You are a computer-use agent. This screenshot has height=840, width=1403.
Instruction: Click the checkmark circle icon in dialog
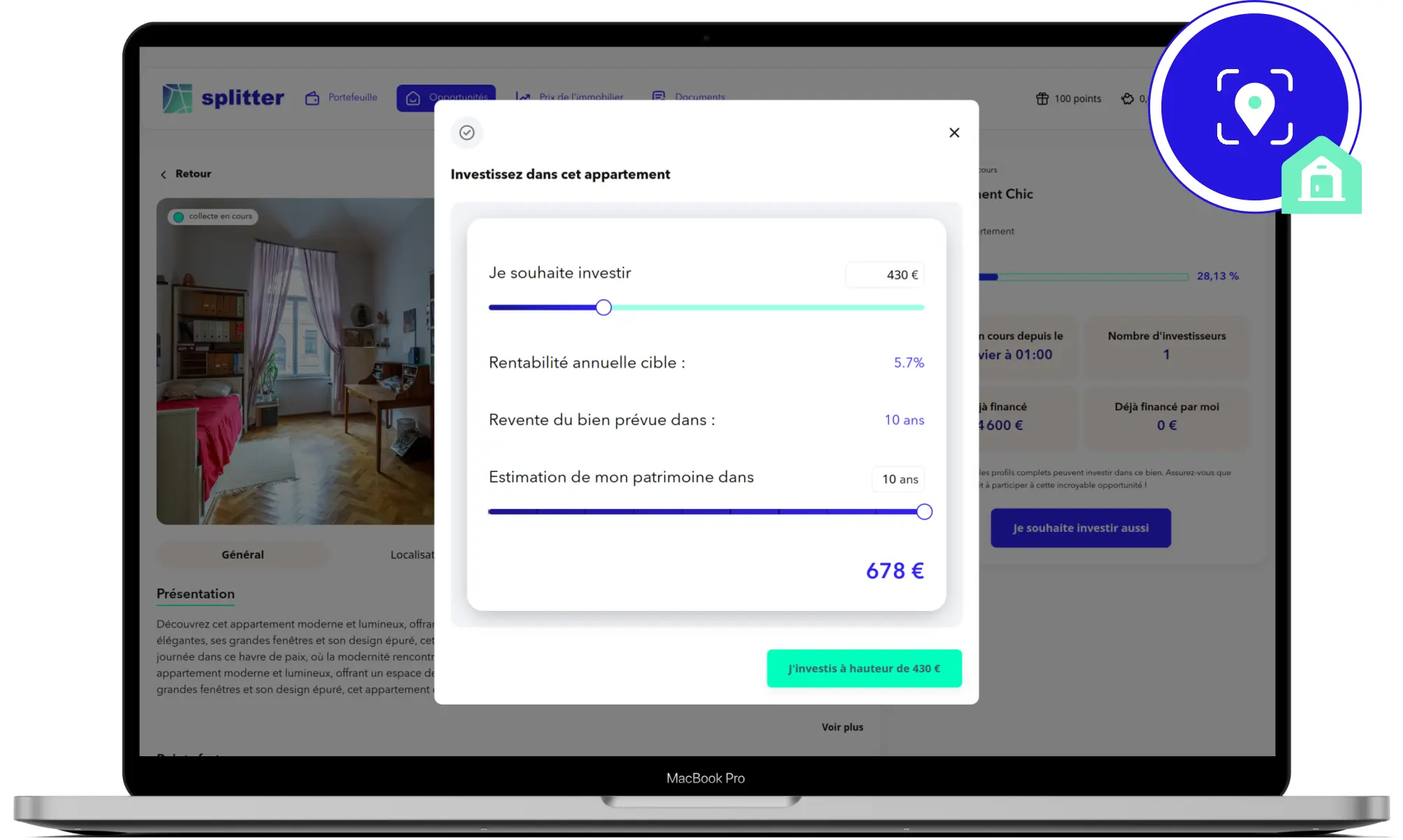(467, 133)
